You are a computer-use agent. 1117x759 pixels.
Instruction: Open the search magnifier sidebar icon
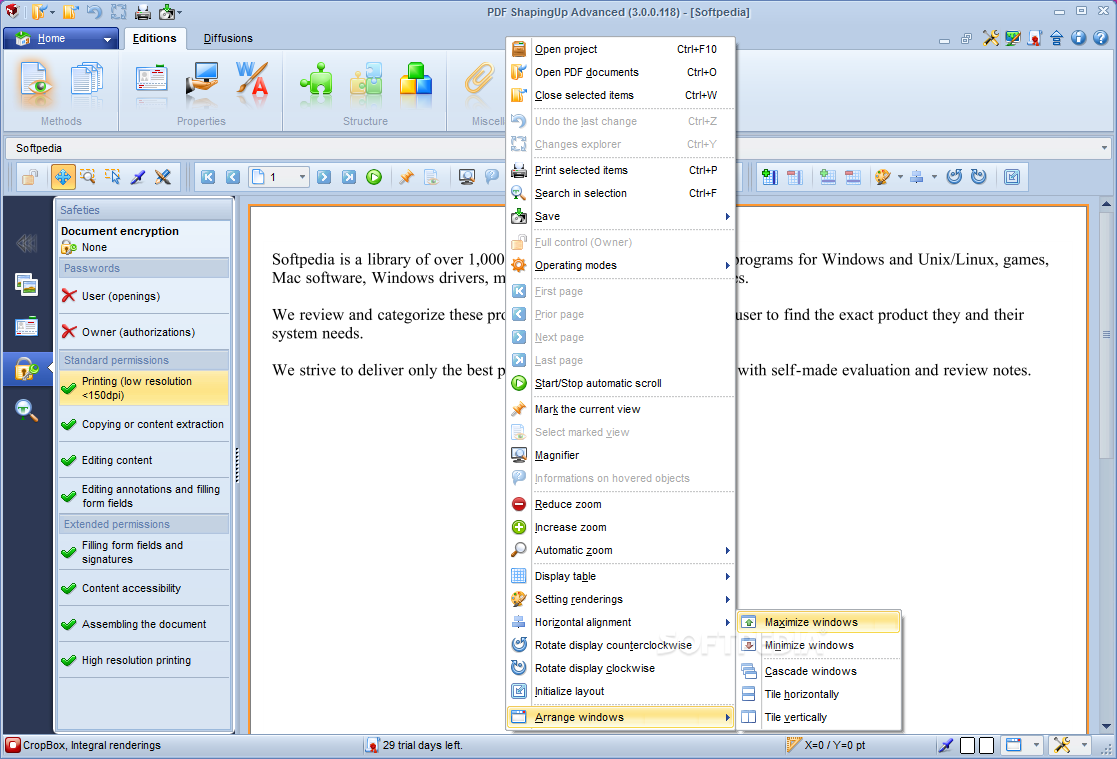coord(26,411)
